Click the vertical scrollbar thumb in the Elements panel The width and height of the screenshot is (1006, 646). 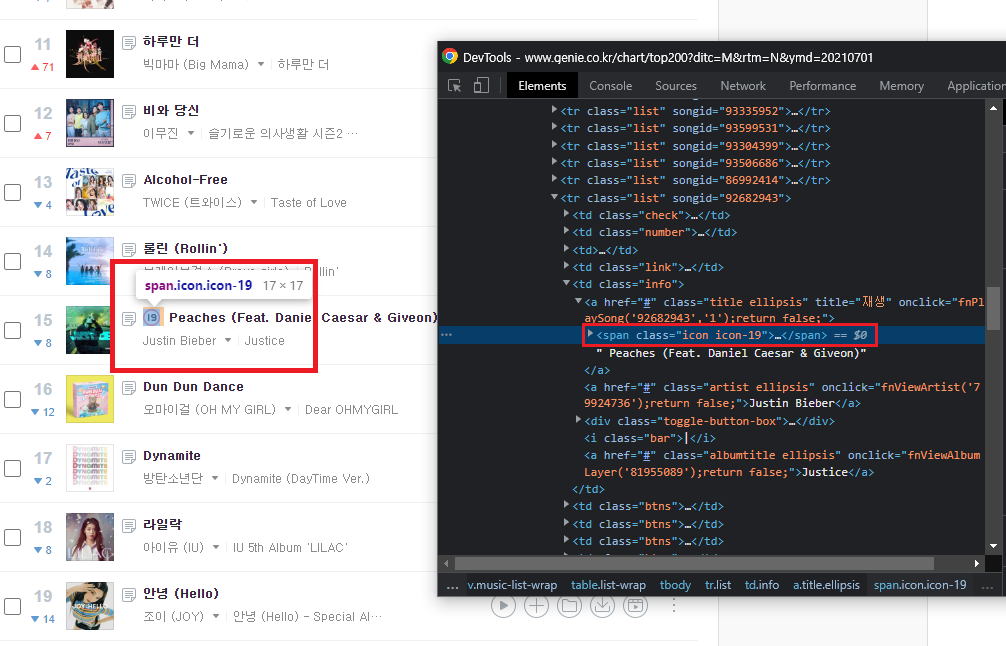[x=993, y=308]
